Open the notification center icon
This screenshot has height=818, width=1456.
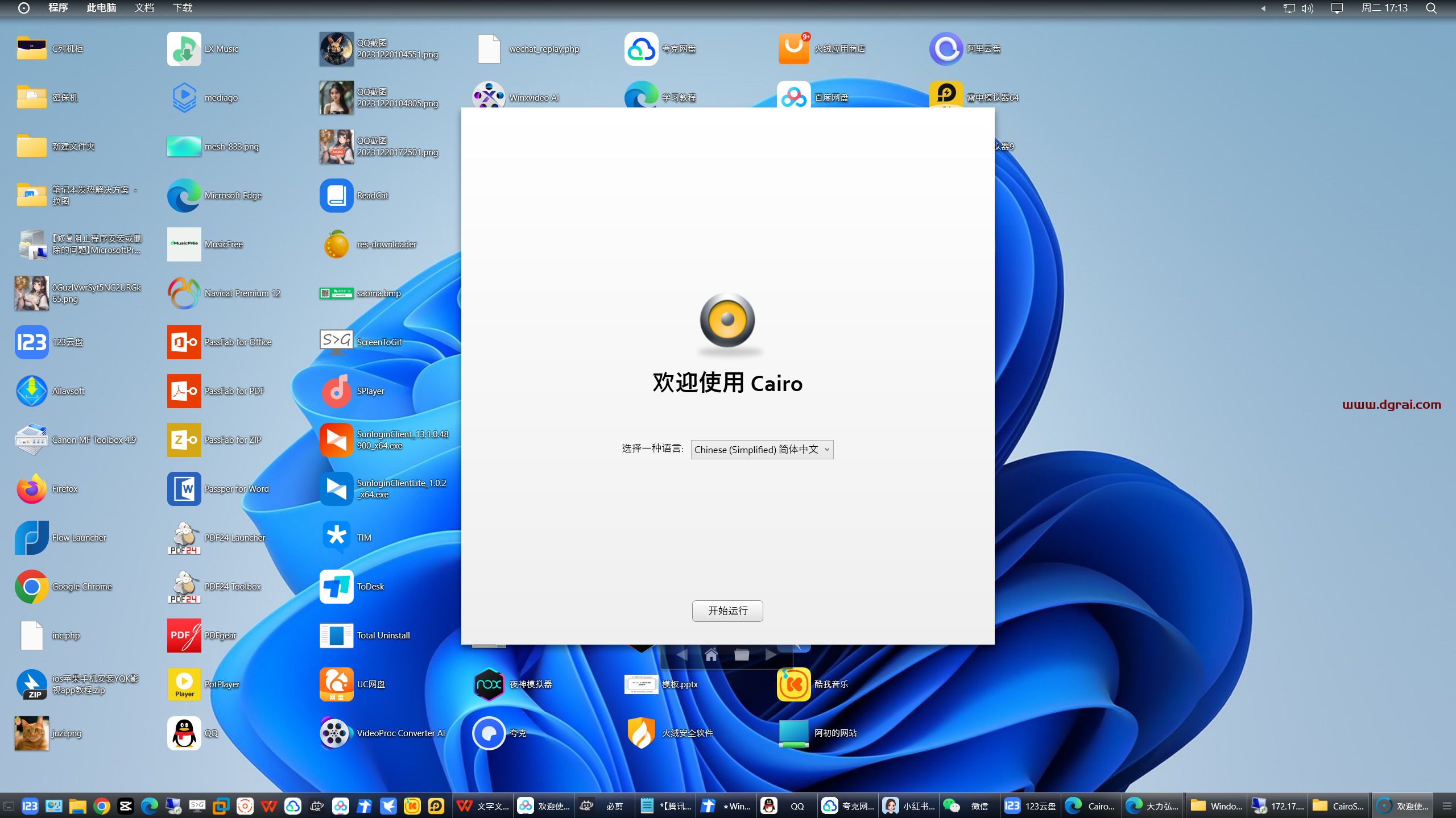pyautogui.click(x=1337, y=8)
